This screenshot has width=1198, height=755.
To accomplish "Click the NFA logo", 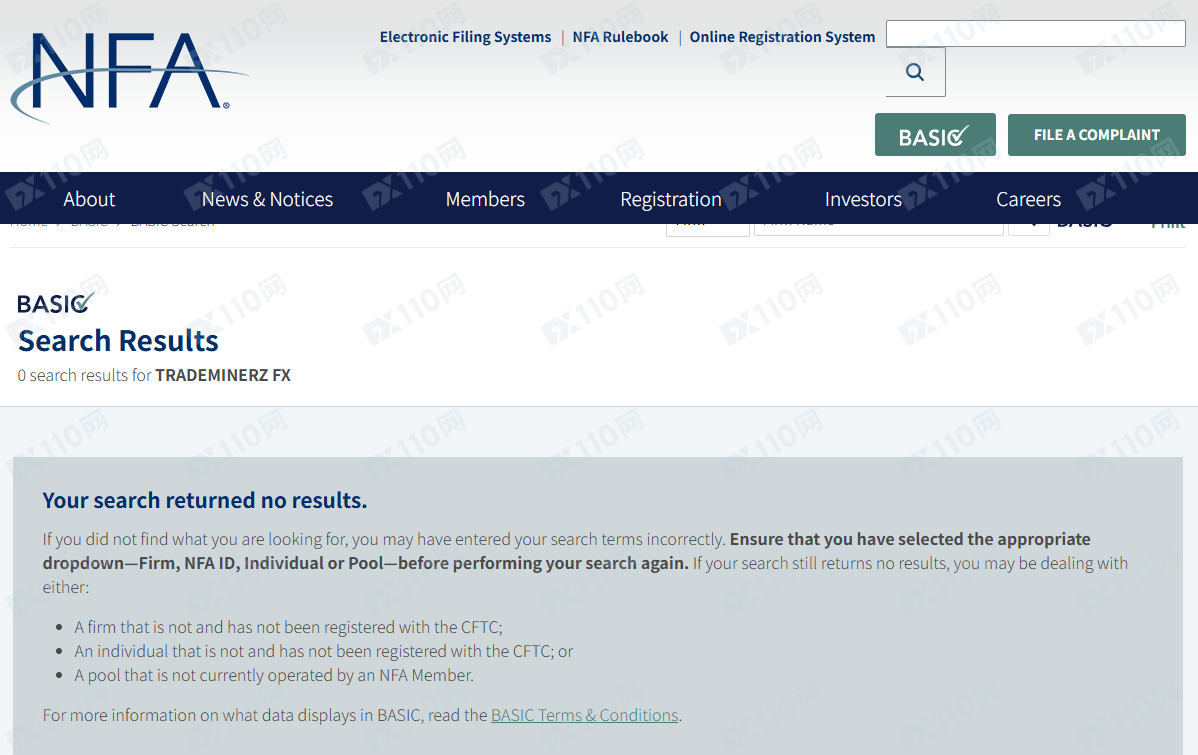I will coord(128,76).
